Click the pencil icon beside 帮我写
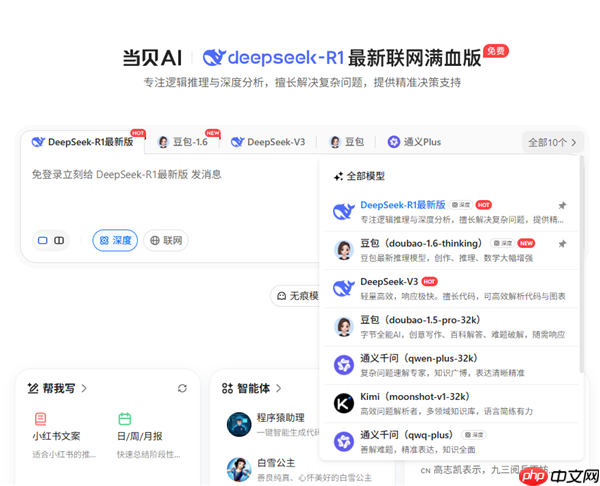Viewport: 600px width, 486px height. tap(33, 388)
